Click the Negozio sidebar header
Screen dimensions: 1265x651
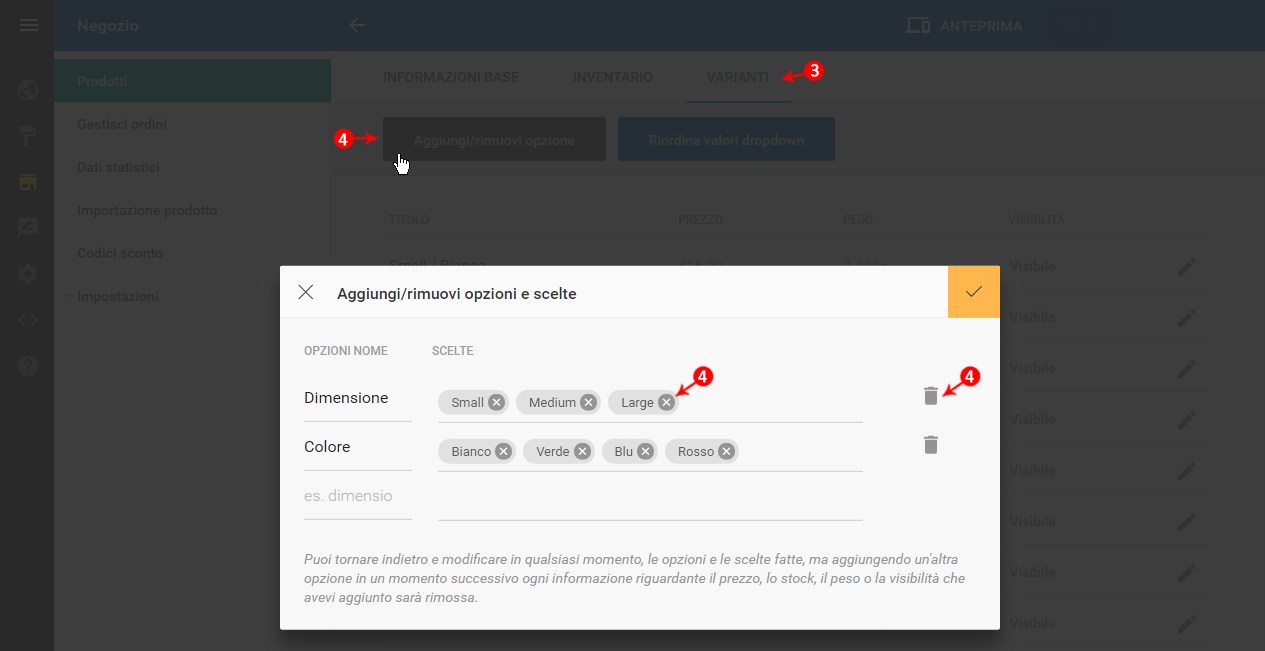[108, 25]
